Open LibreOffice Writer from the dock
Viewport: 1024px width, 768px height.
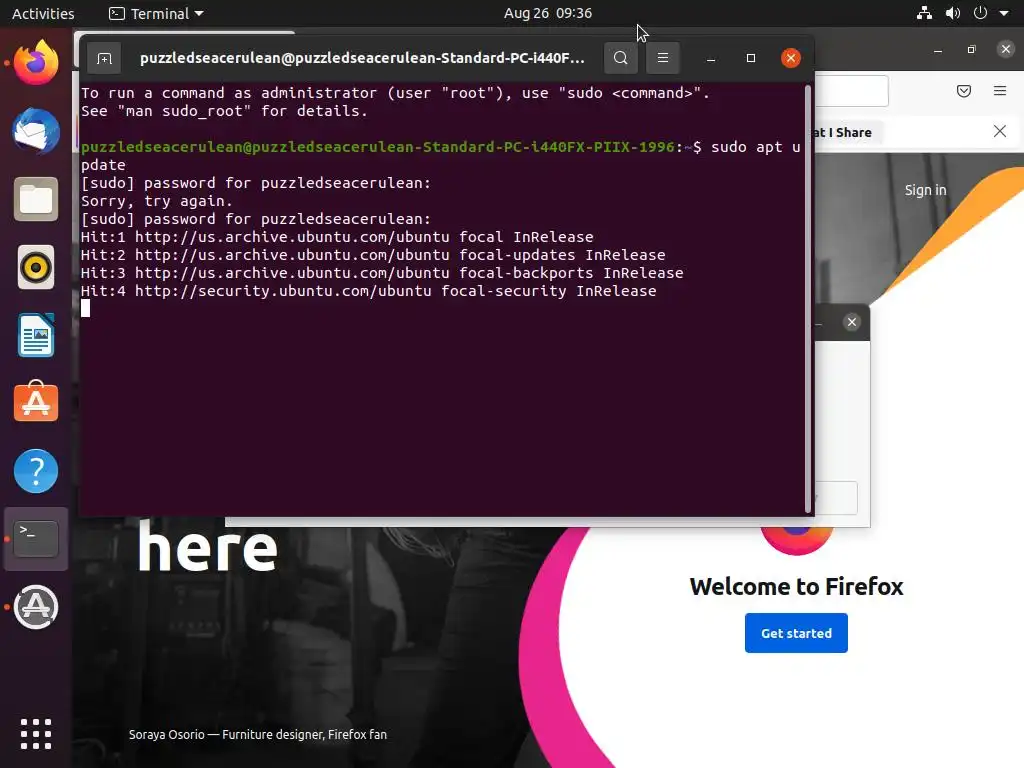(x=36, y=335)
